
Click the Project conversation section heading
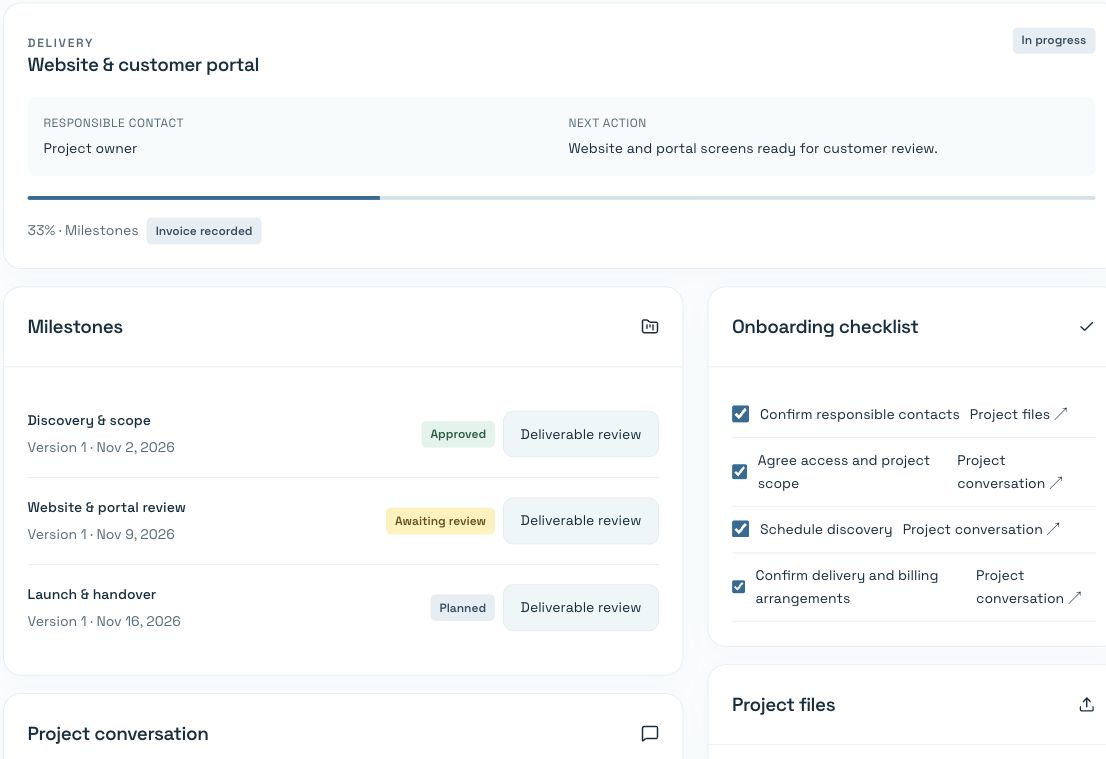coord(118,734)
